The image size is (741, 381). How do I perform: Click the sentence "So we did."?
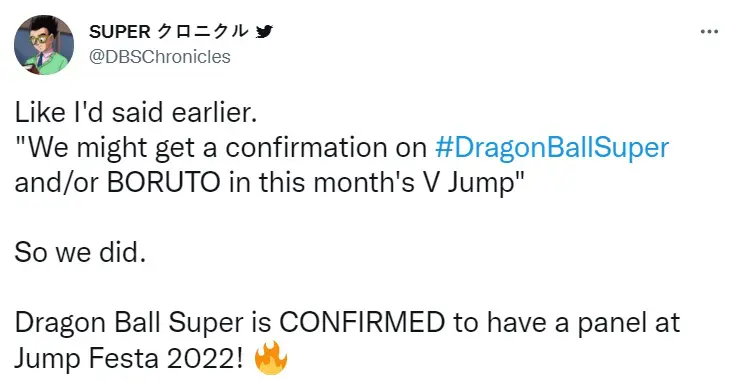coord(80,253)
